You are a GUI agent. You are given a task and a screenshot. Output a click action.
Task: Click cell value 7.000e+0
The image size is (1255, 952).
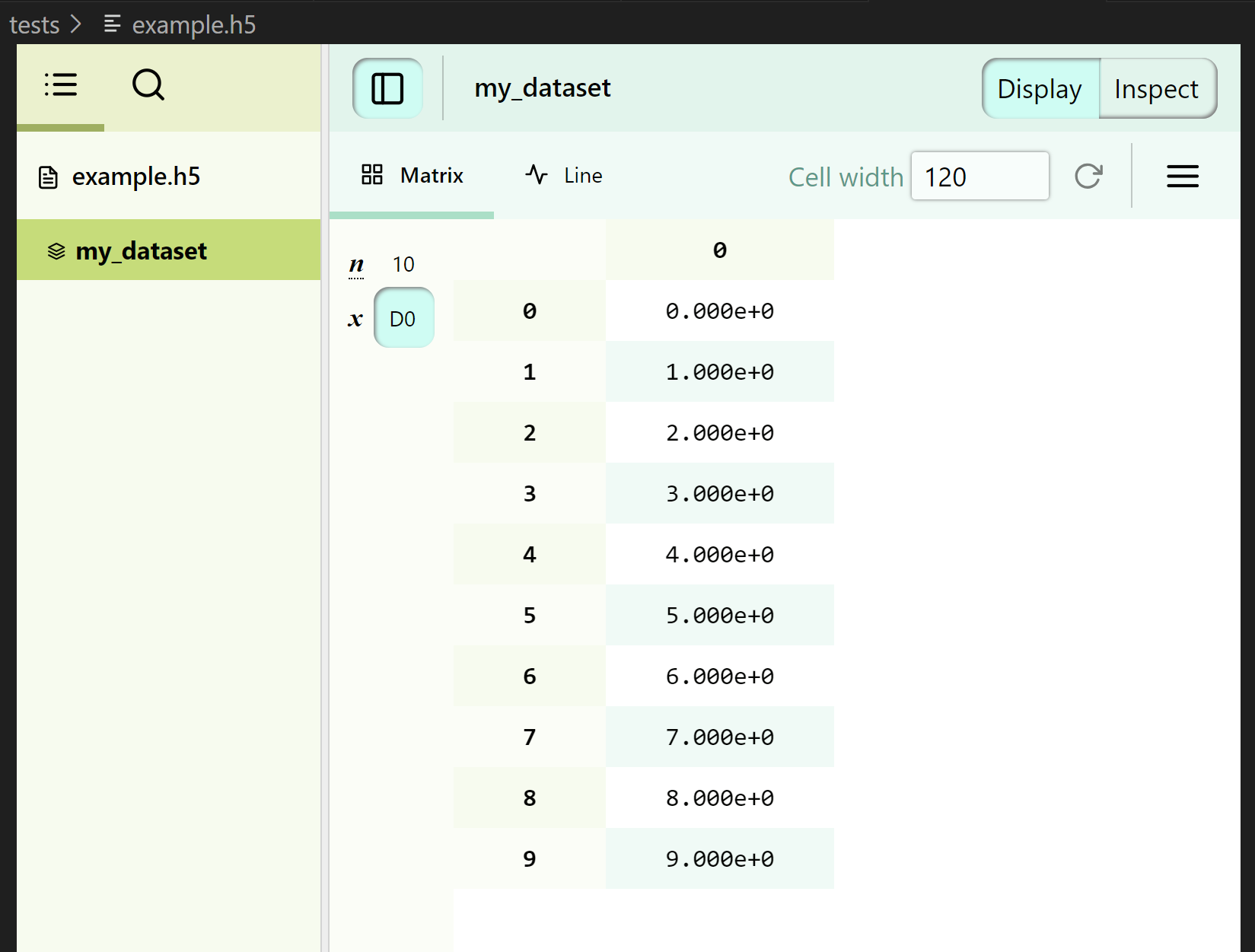(720, 737)
